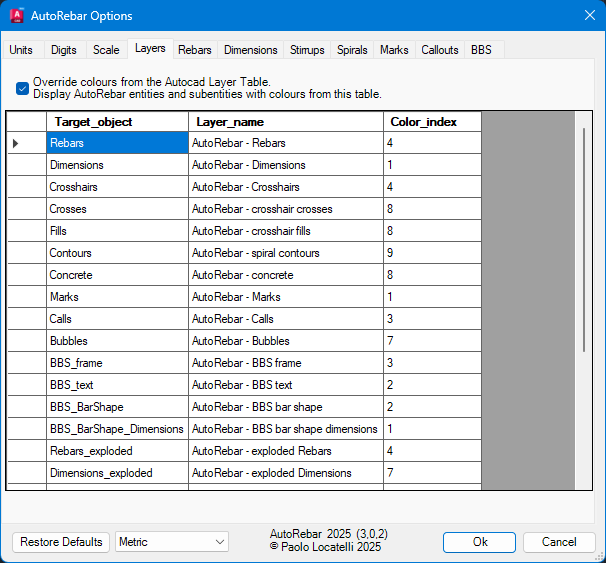Screen dimensions: 606x563
Task: Open the Callouts tab
Action: [439, 50]
